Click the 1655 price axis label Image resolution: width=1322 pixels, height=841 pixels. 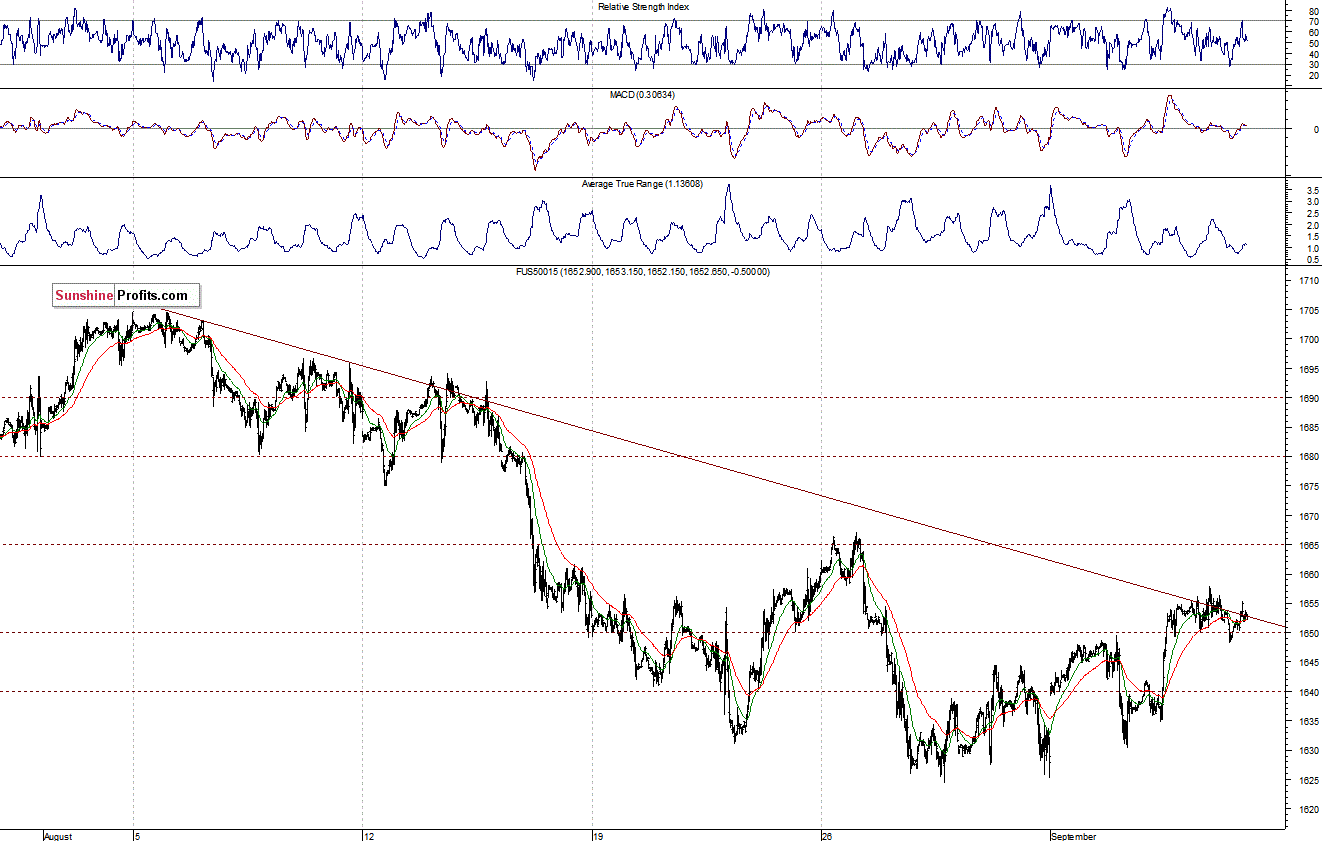[1307, 605]
